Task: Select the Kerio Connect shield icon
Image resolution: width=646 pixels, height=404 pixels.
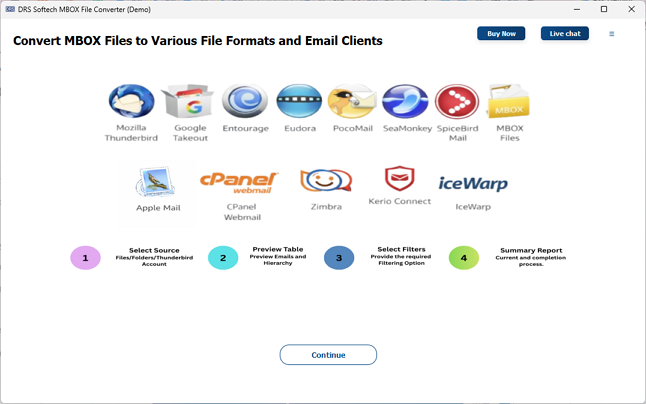Action: coord(400,178)
